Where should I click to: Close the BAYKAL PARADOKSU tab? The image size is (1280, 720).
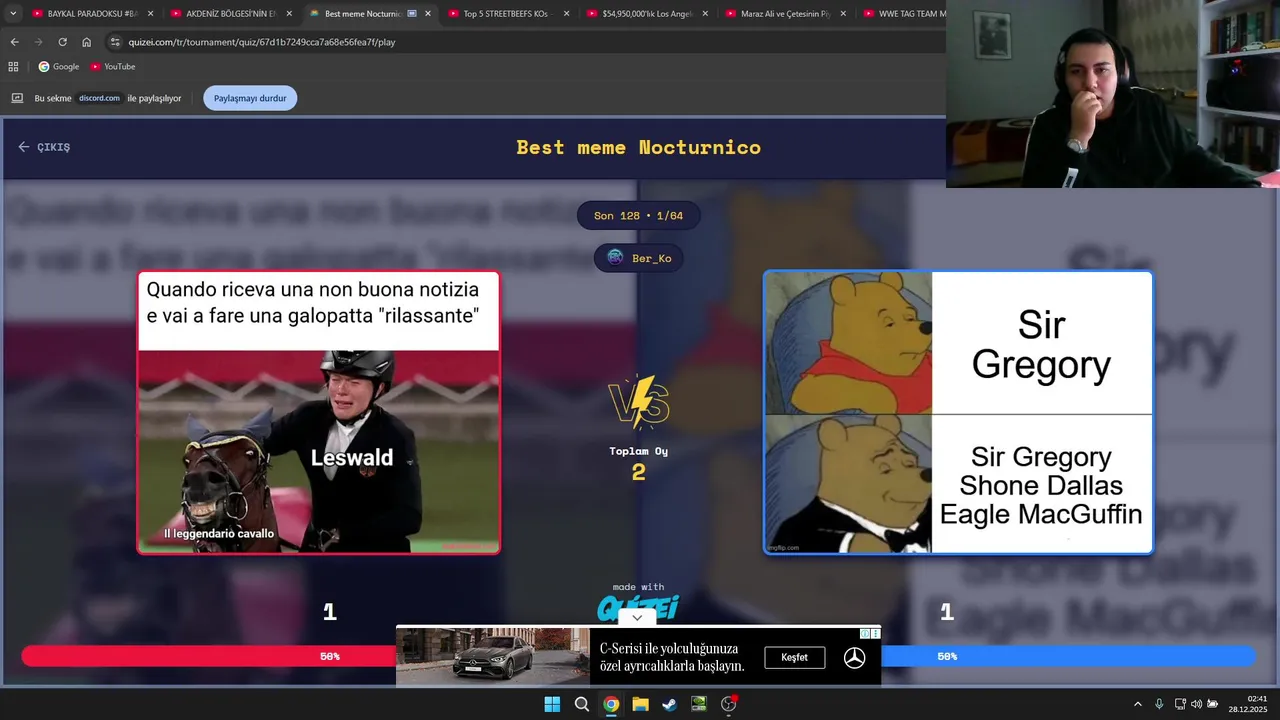(151, 14)
